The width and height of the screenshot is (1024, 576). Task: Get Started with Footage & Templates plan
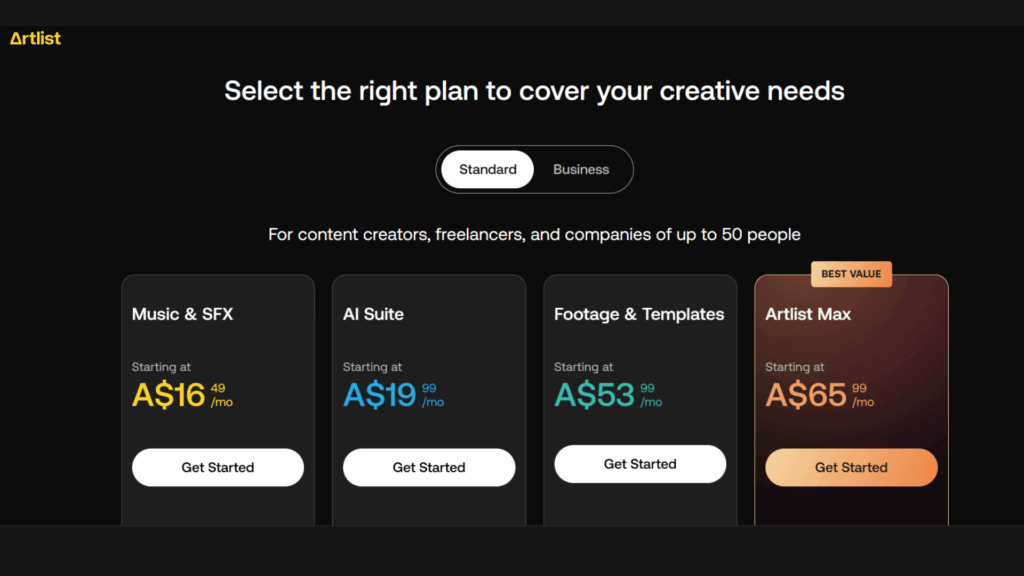[x=640, y=464]
